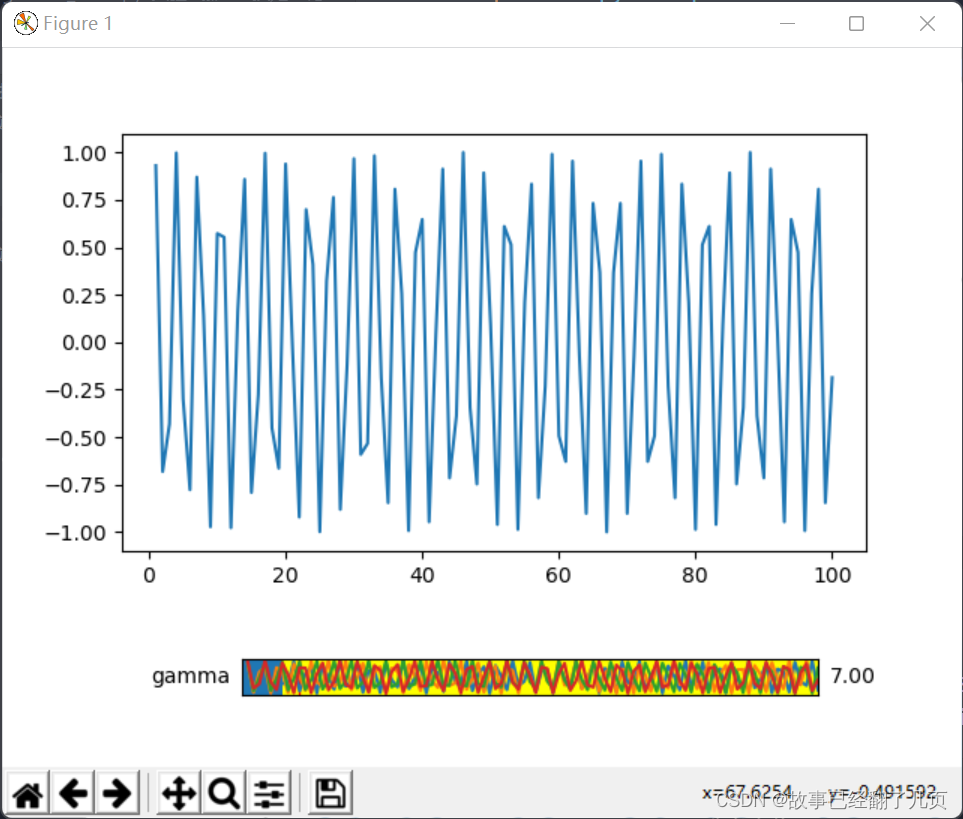Screen dimensions: 963x819
Task: Select the magnifier zoom-to-rectangle tool
Action: pyautogui.click(x=222, y=792)
